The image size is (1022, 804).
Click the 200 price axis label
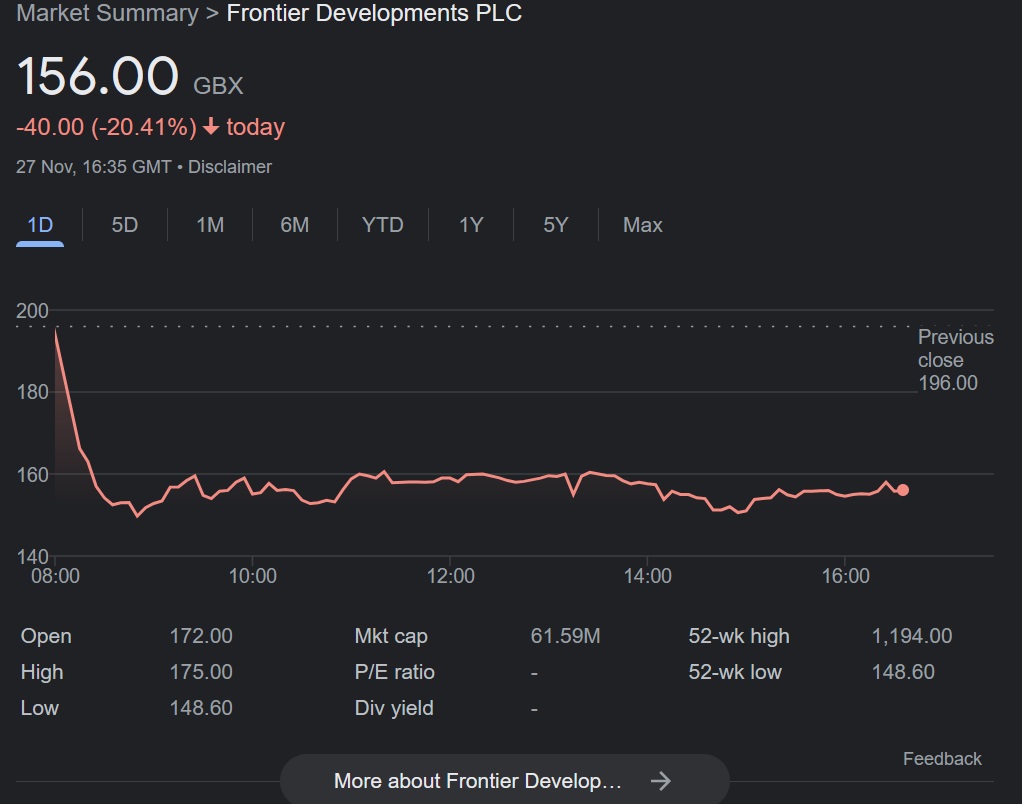(x=33, y=311)
